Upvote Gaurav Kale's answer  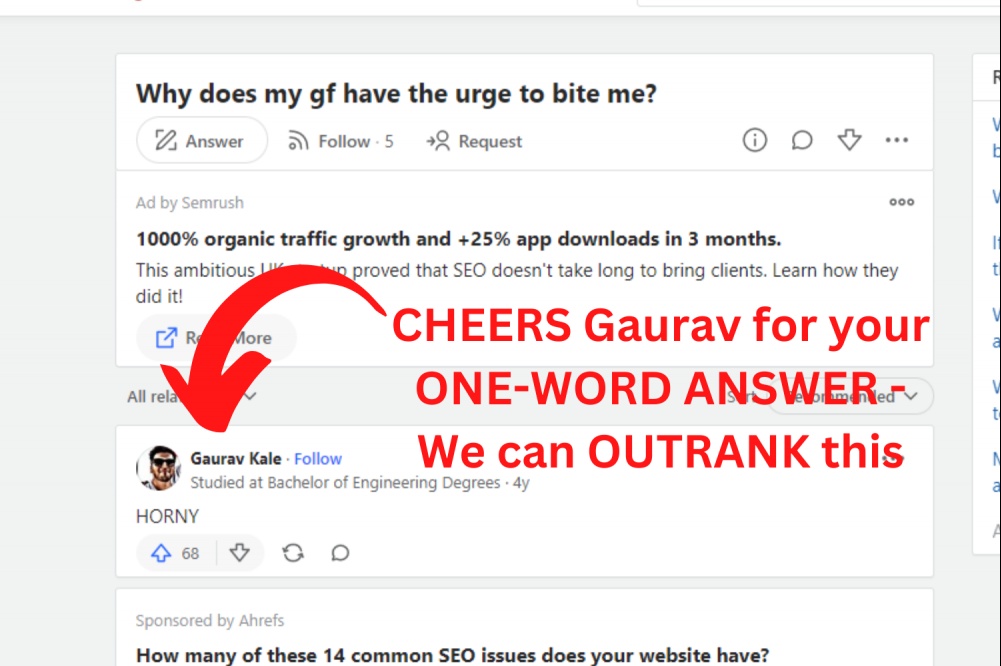tap(175, 553)
